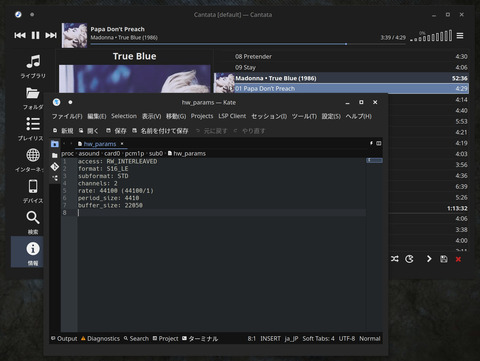The height and width of the screenshot is (361, 480).
Task: Click quick open lightning icon in Kate tabbar
Action: click(x=371, y=143)
